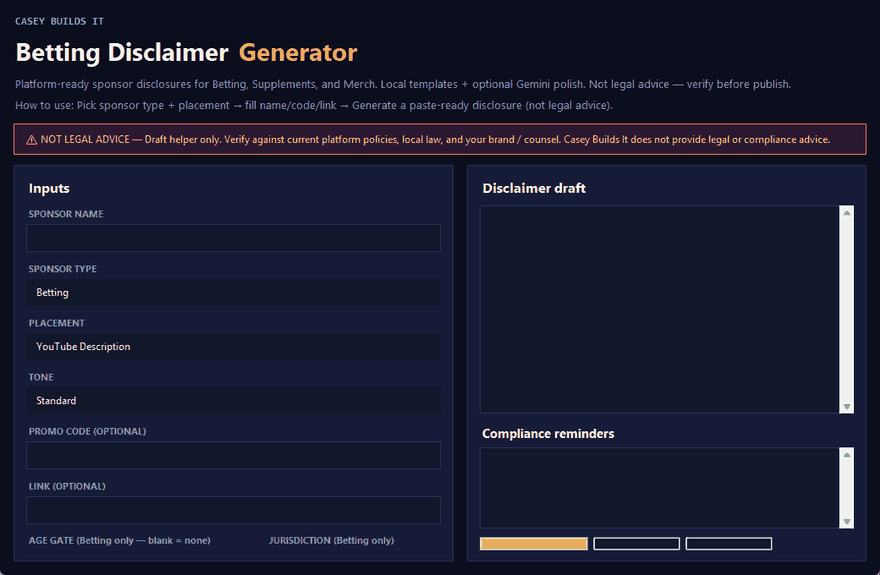Click the 'AGE GATE (Betting only' label

(x=120, y=540)
